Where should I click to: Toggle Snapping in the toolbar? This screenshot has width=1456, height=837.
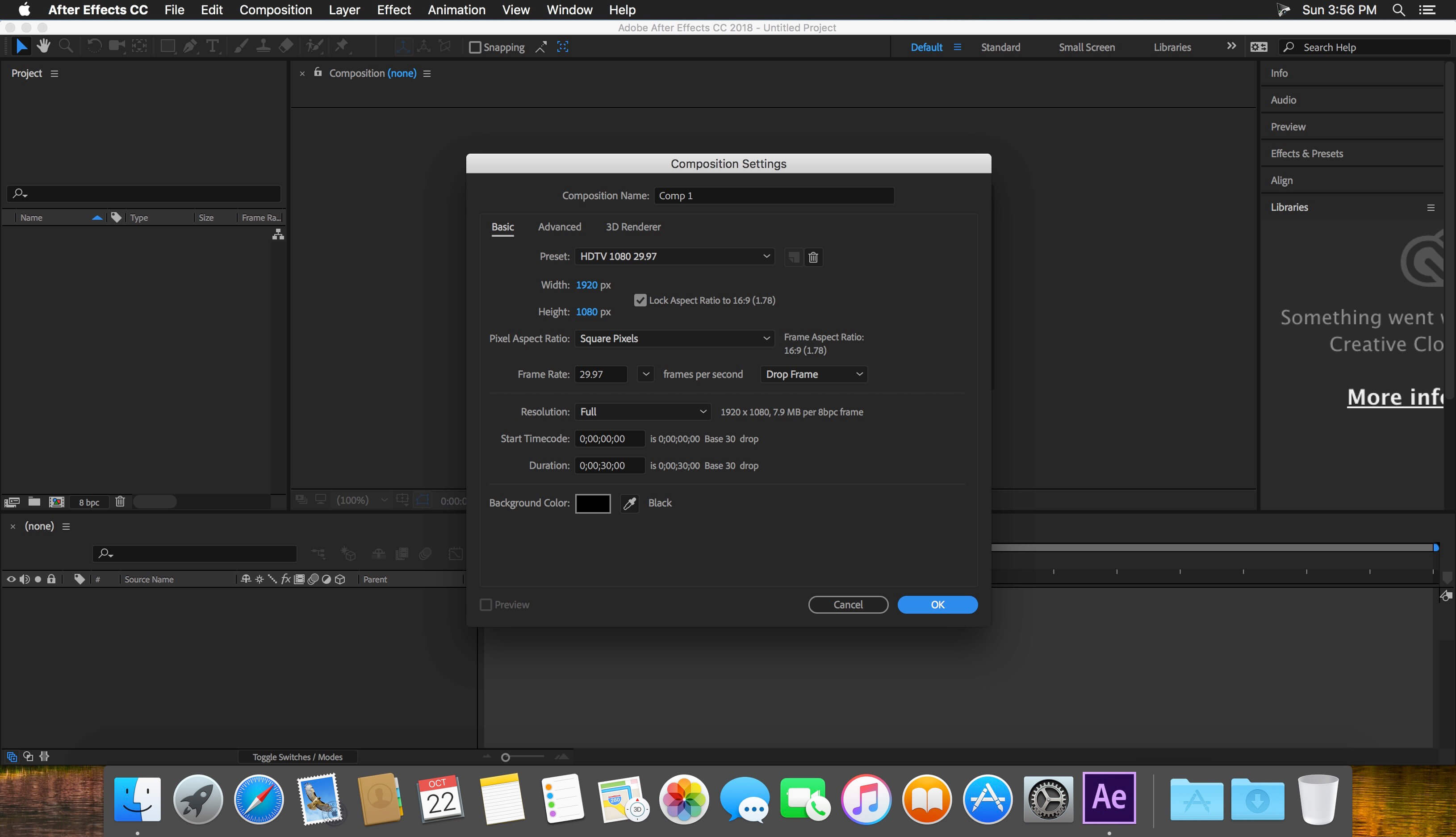point(476,47)
